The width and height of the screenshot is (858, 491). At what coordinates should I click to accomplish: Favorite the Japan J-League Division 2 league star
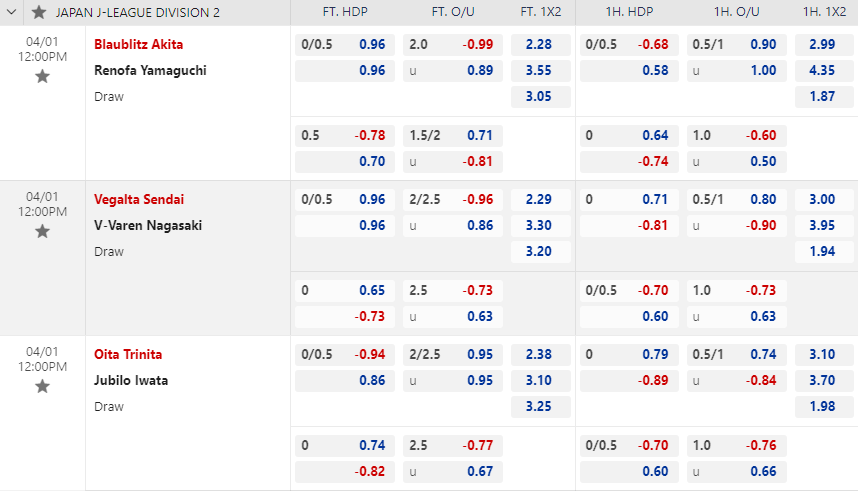point(39,12)
